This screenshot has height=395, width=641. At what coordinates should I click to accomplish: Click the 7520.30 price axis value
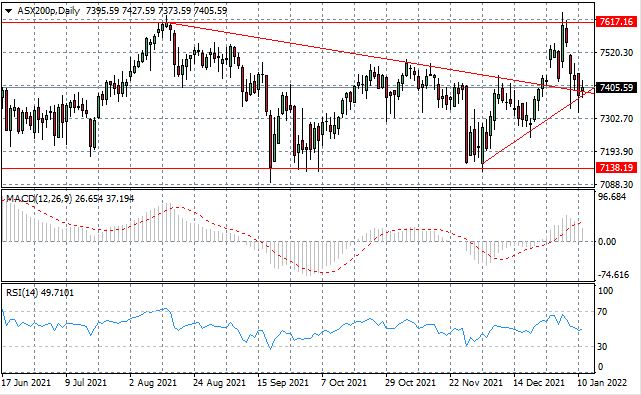(616, 53)
